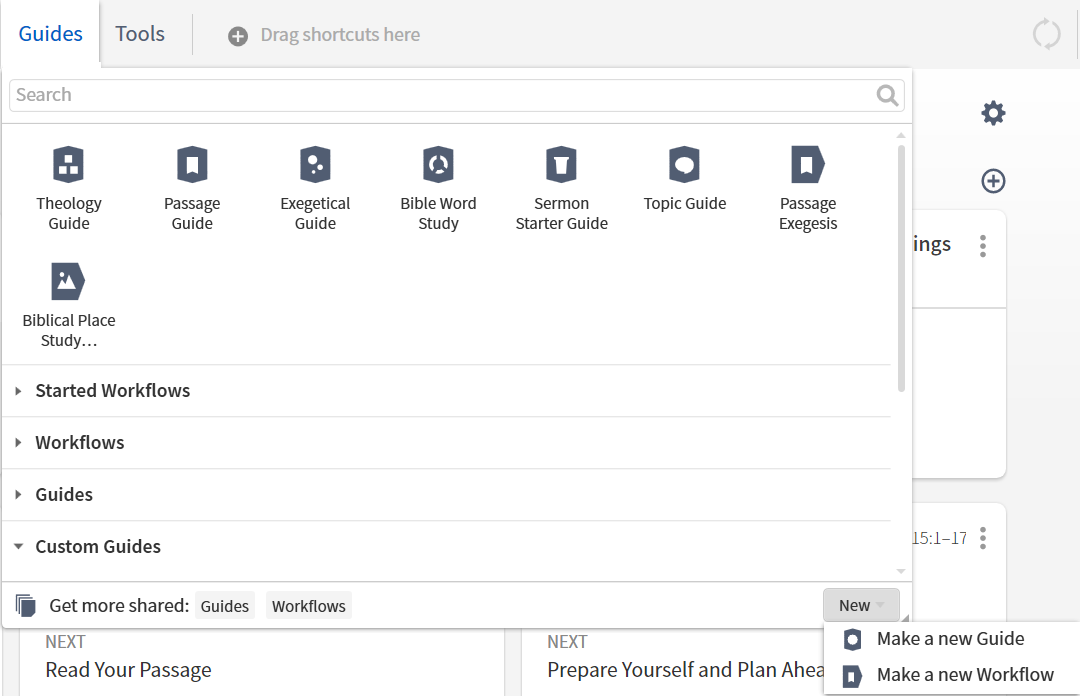This screenshot has height=696, width=1080.
Task: Start a Bible Word Study
Action: (438, 185)
